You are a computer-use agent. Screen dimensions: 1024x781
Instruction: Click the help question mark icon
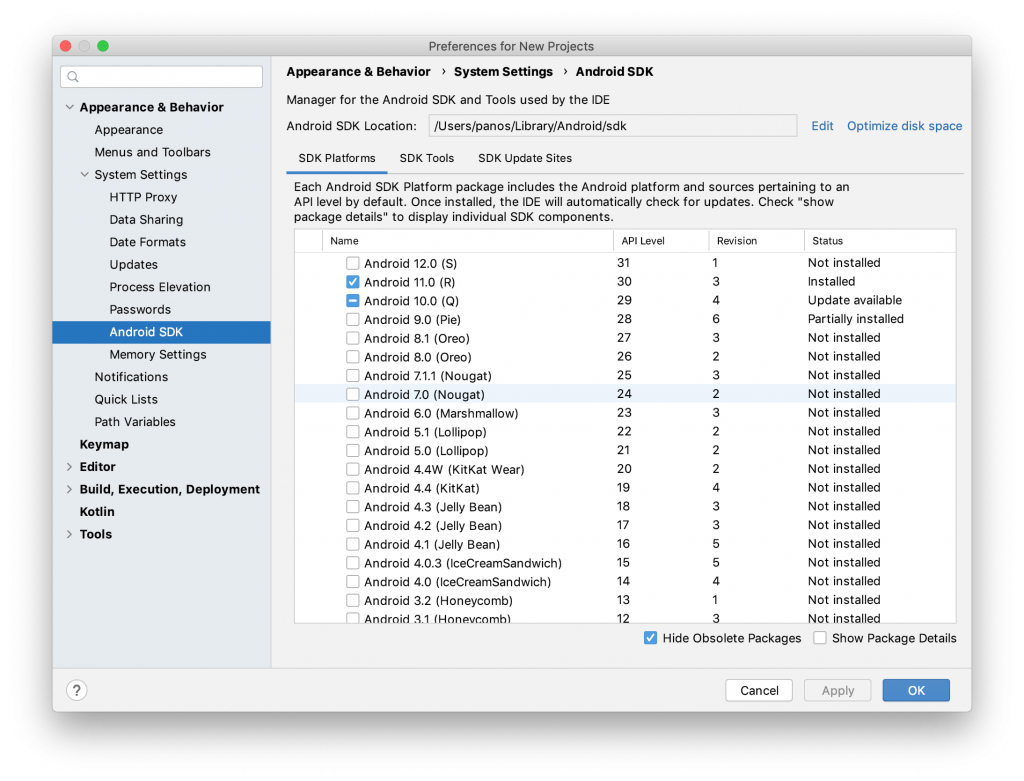tap(77, 690)
